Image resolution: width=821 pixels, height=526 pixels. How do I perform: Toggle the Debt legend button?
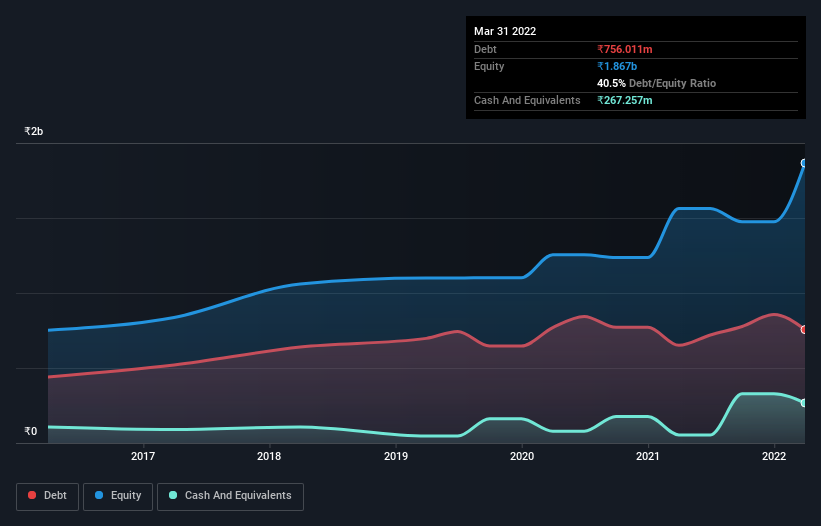point(48,496)
